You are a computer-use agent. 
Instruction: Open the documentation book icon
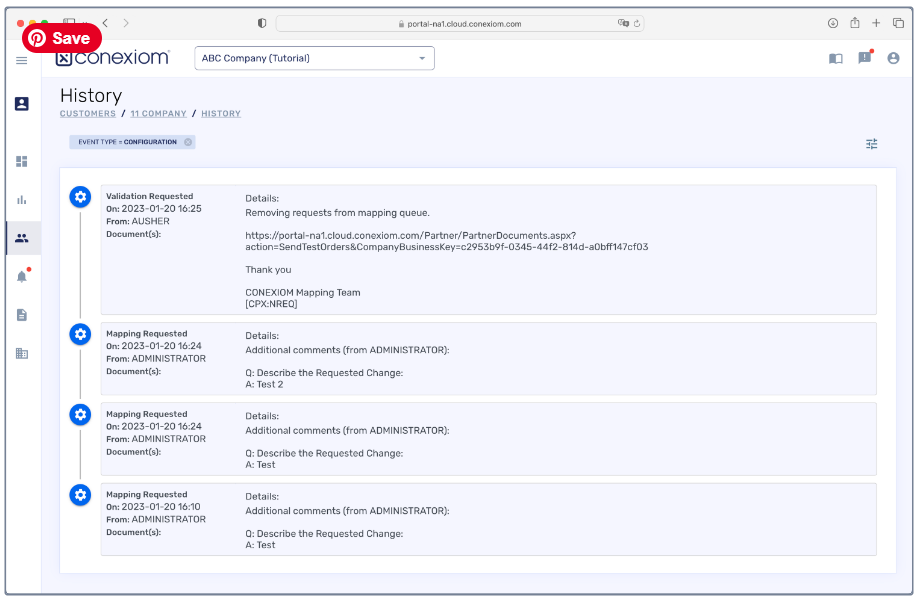pyautogui.click(x=835, y=59)
